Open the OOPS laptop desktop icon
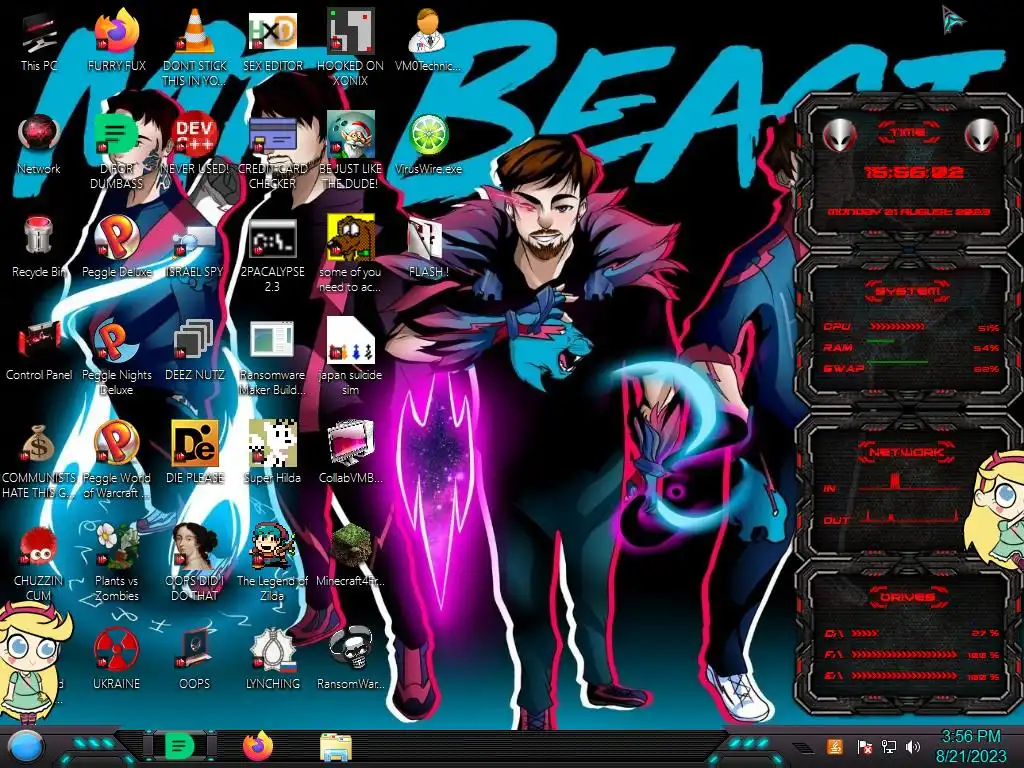 click(195, 660)
